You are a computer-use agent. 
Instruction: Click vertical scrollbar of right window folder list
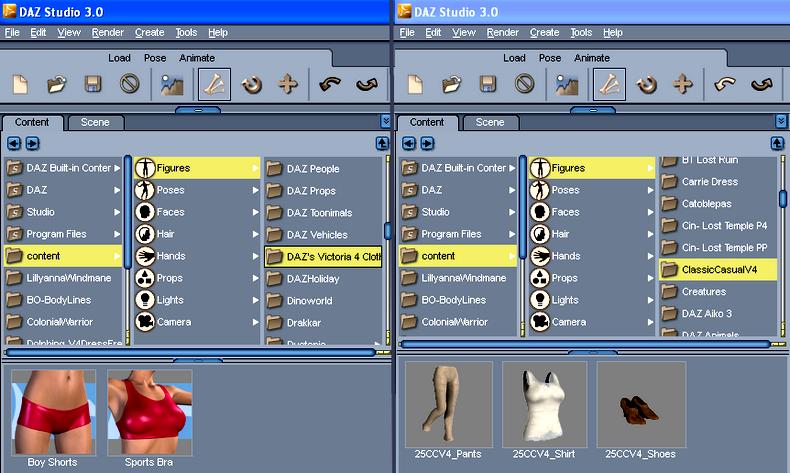pos(782,198)
